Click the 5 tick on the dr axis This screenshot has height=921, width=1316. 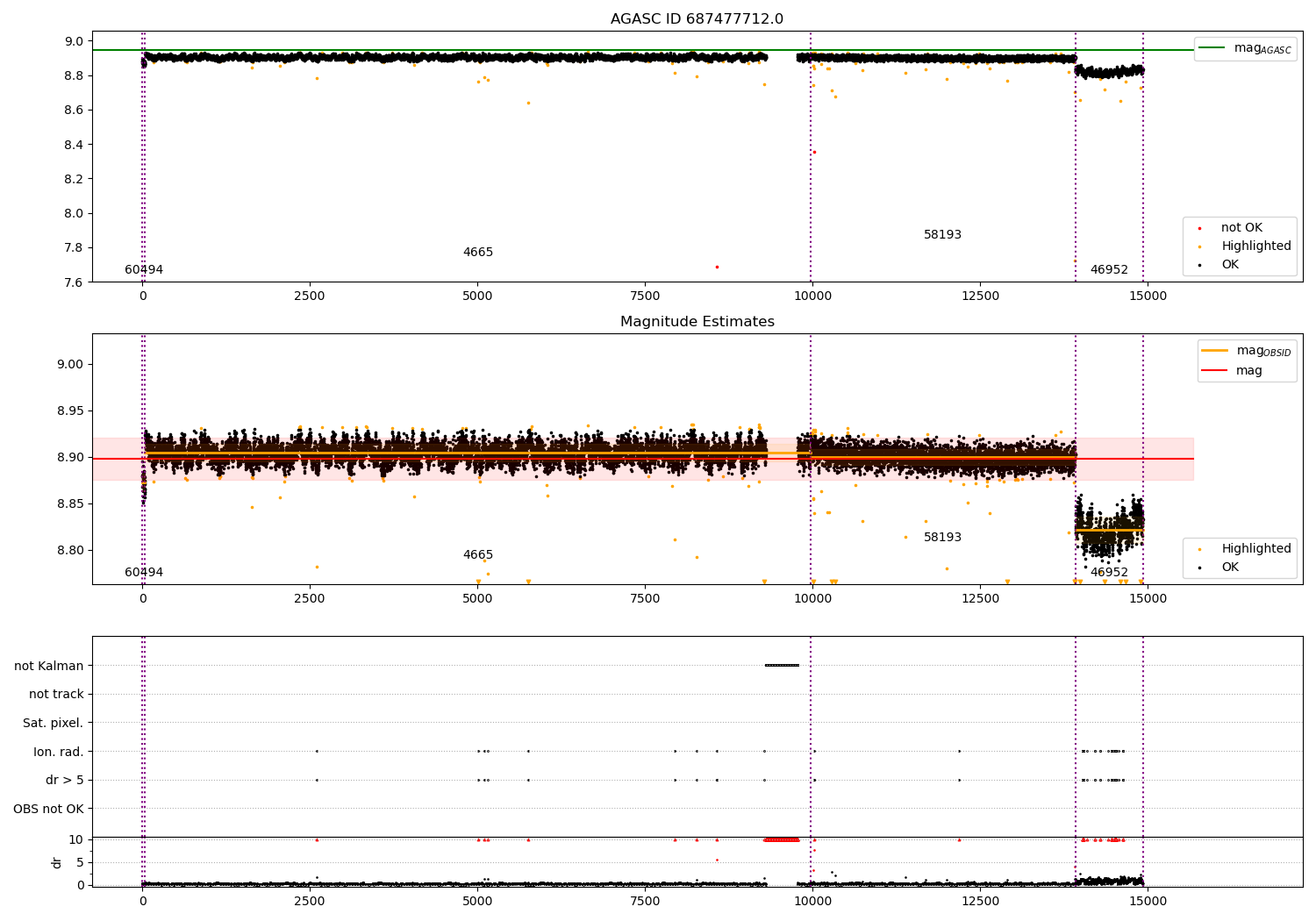[x=81, y=863]
